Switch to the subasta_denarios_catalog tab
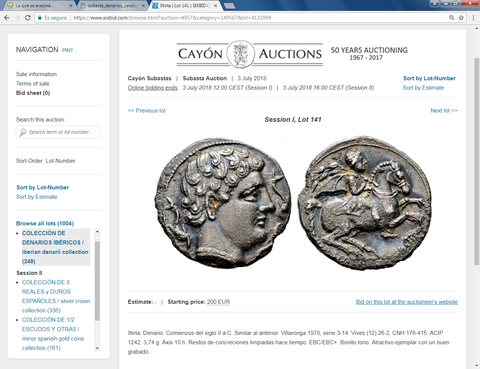The image size is (480, 369). coord(112,6)
